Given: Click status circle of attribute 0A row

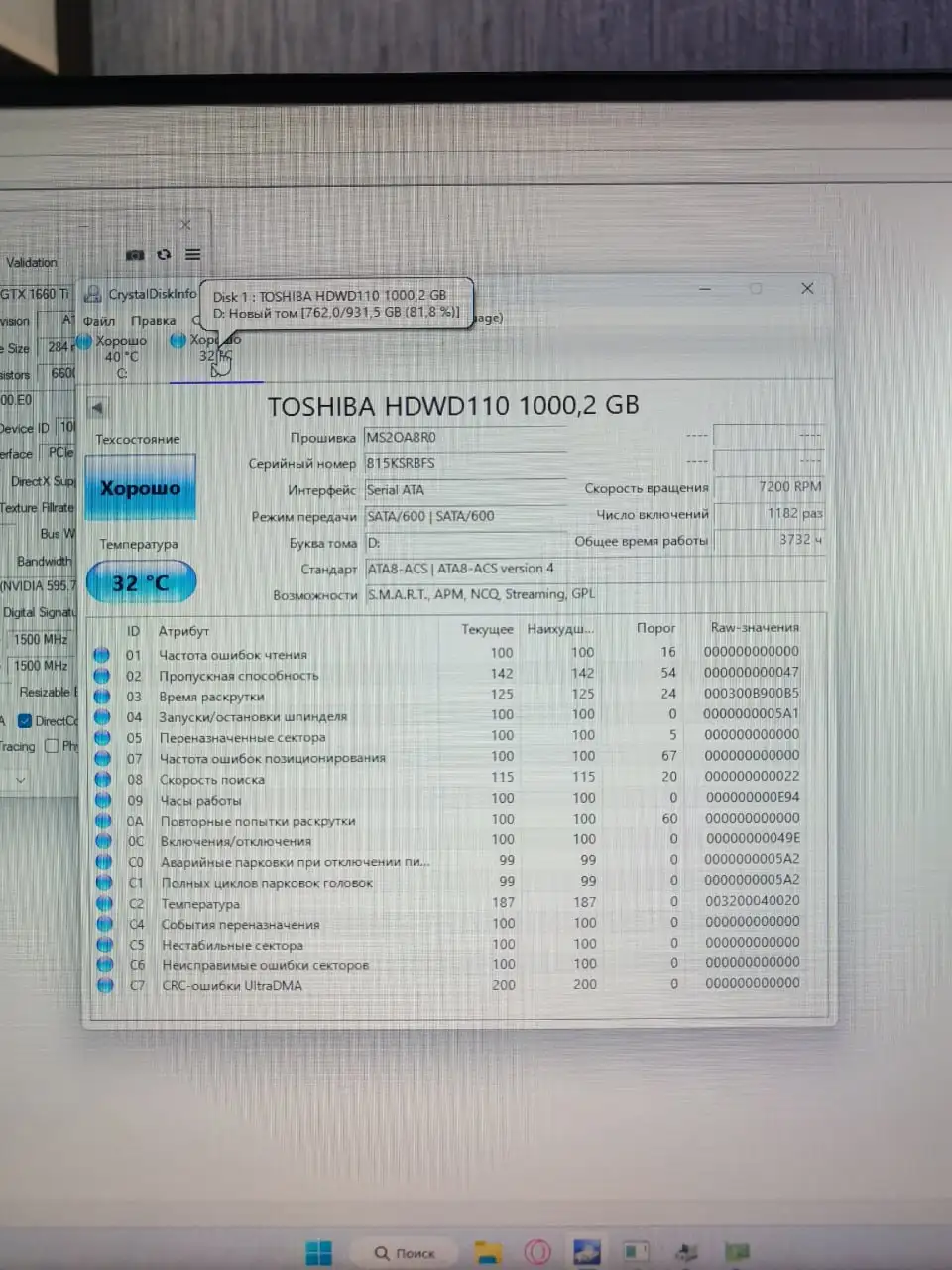Looking at the screenshot, I should [x=102, y=821].
